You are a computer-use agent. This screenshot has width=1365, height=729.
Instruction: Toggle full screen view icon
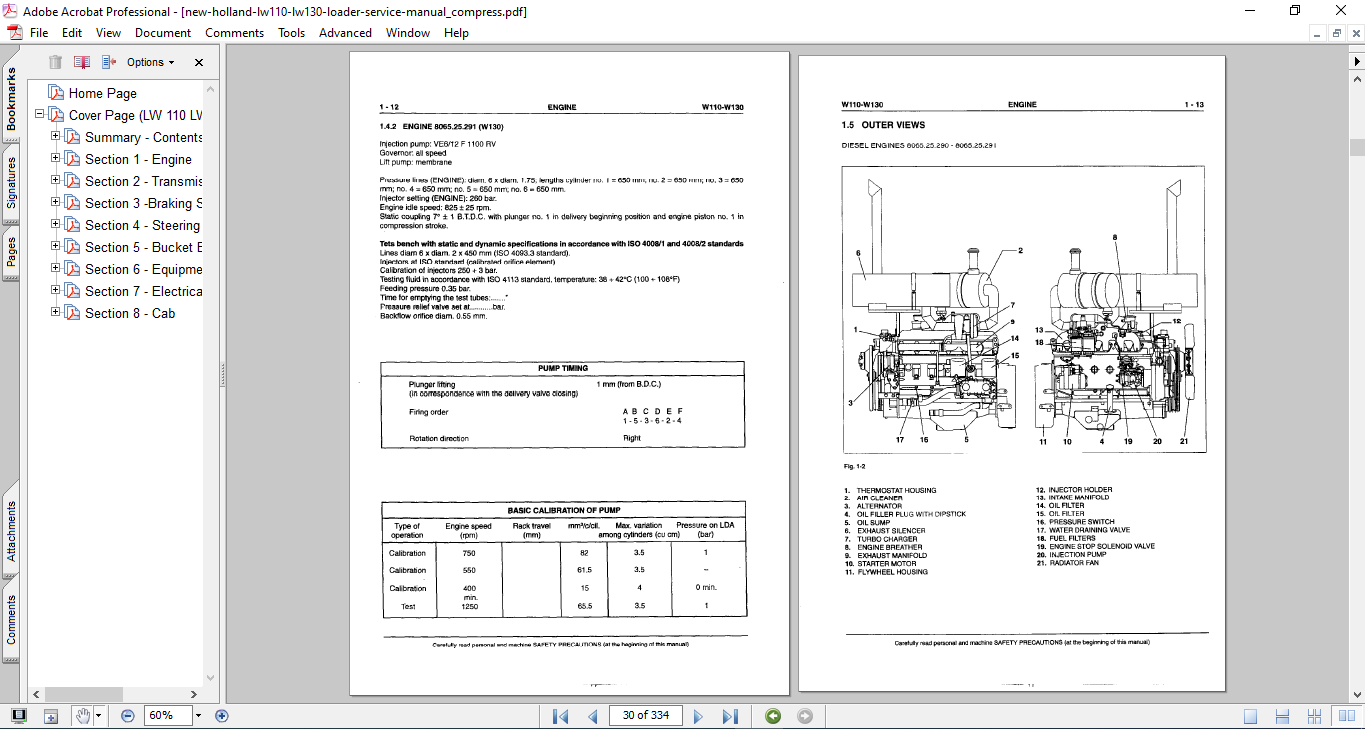click(19, 715)
